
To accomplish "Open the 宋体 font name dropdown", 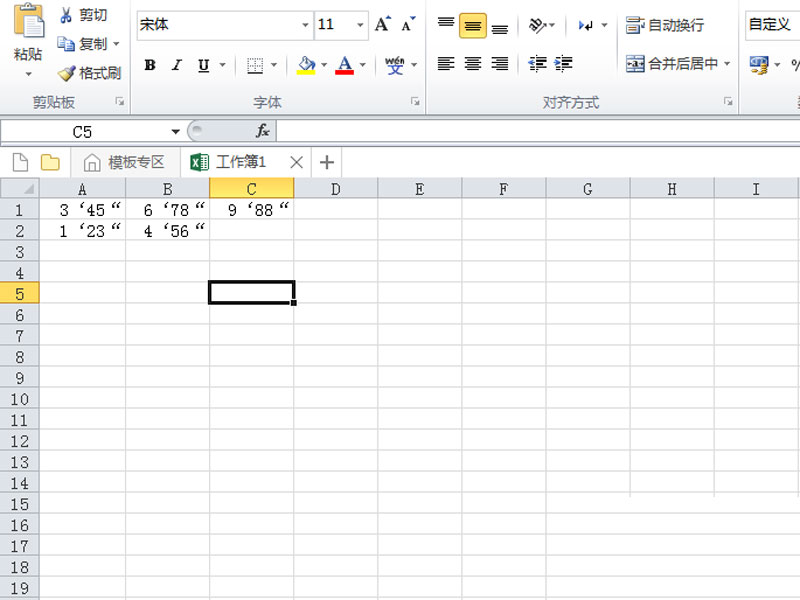I will coord(305,24).
